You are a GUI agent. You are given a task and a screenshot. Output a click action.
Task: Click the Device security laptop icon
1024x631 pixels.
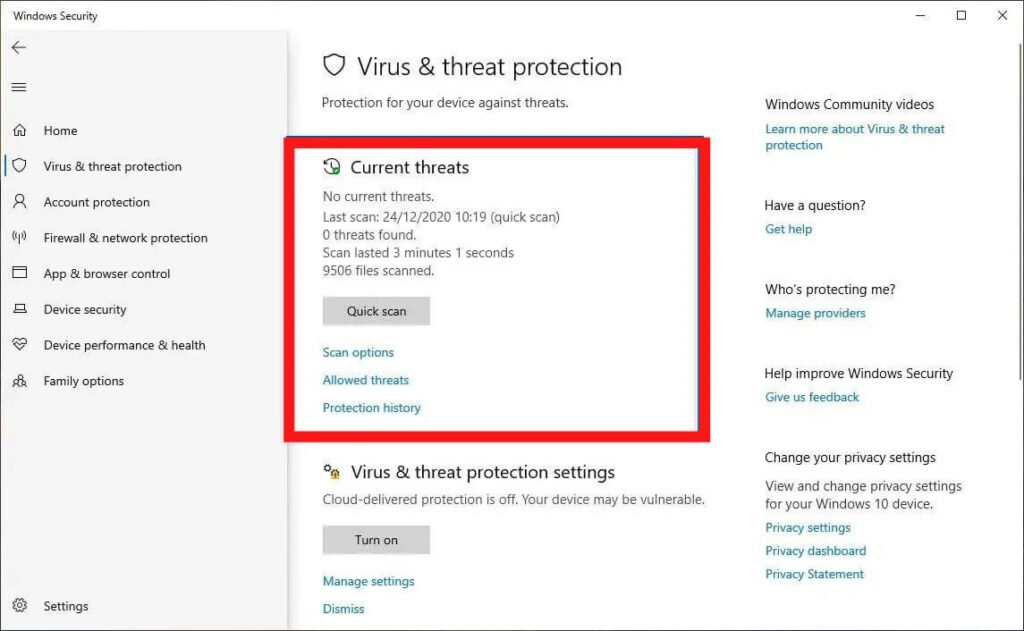19,310
